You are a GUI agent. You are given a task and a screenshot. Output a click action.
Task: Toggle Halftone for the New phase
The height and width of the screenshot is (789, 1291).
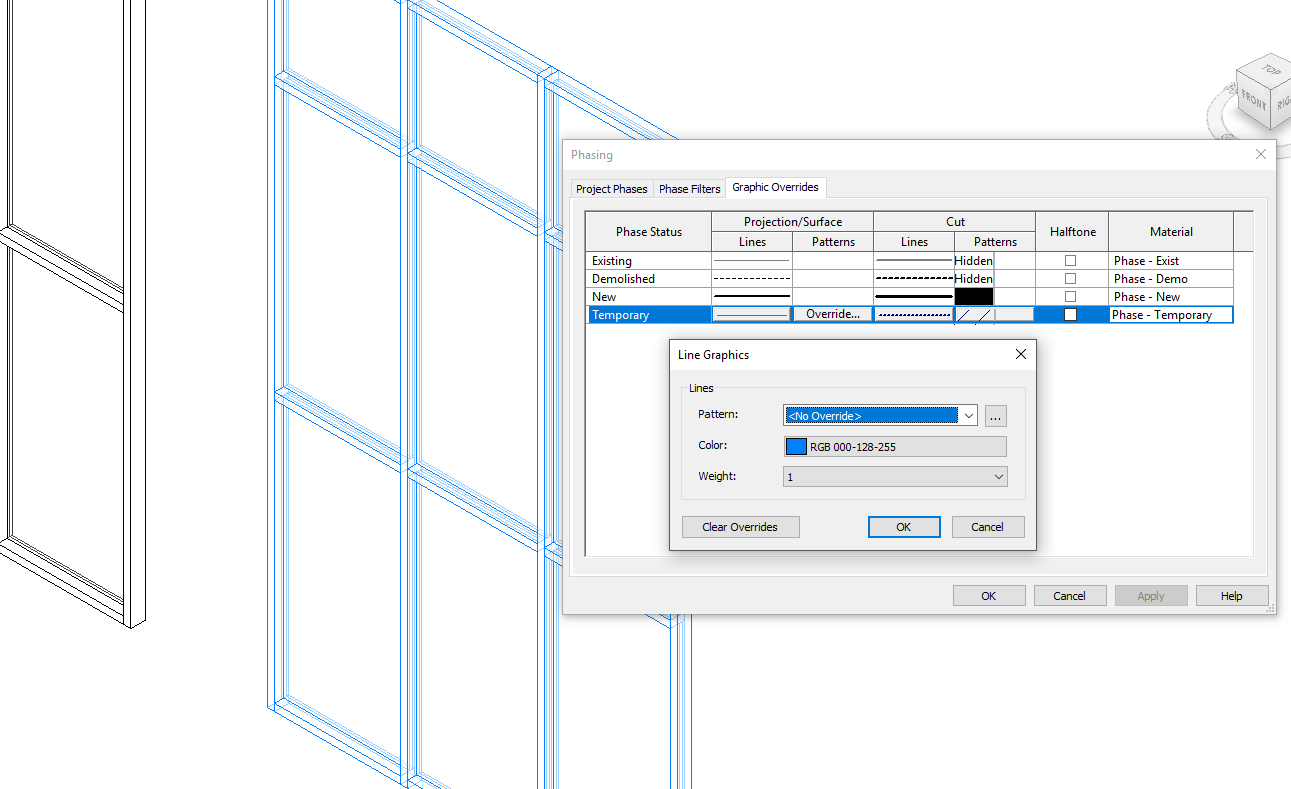[1070, 296]
